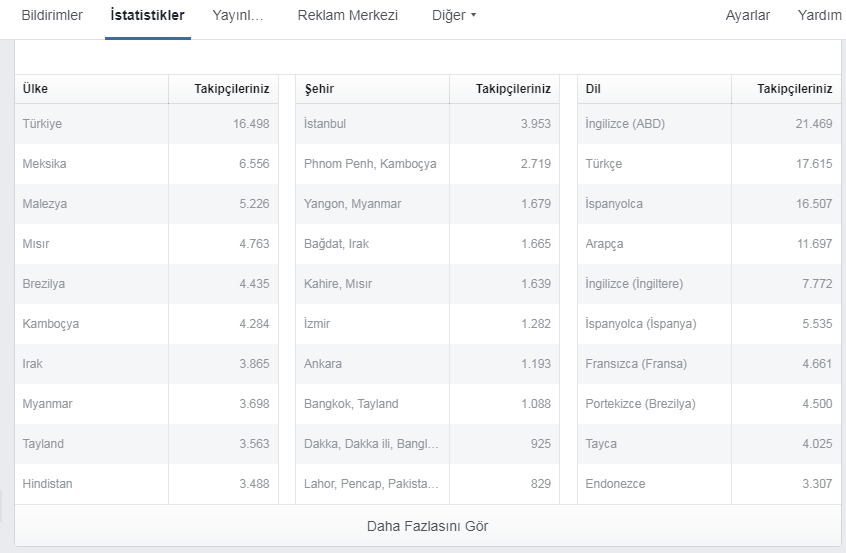Select the Arapça language row
The height and width of the screenshot is (553, 846).
coord(709,243)
